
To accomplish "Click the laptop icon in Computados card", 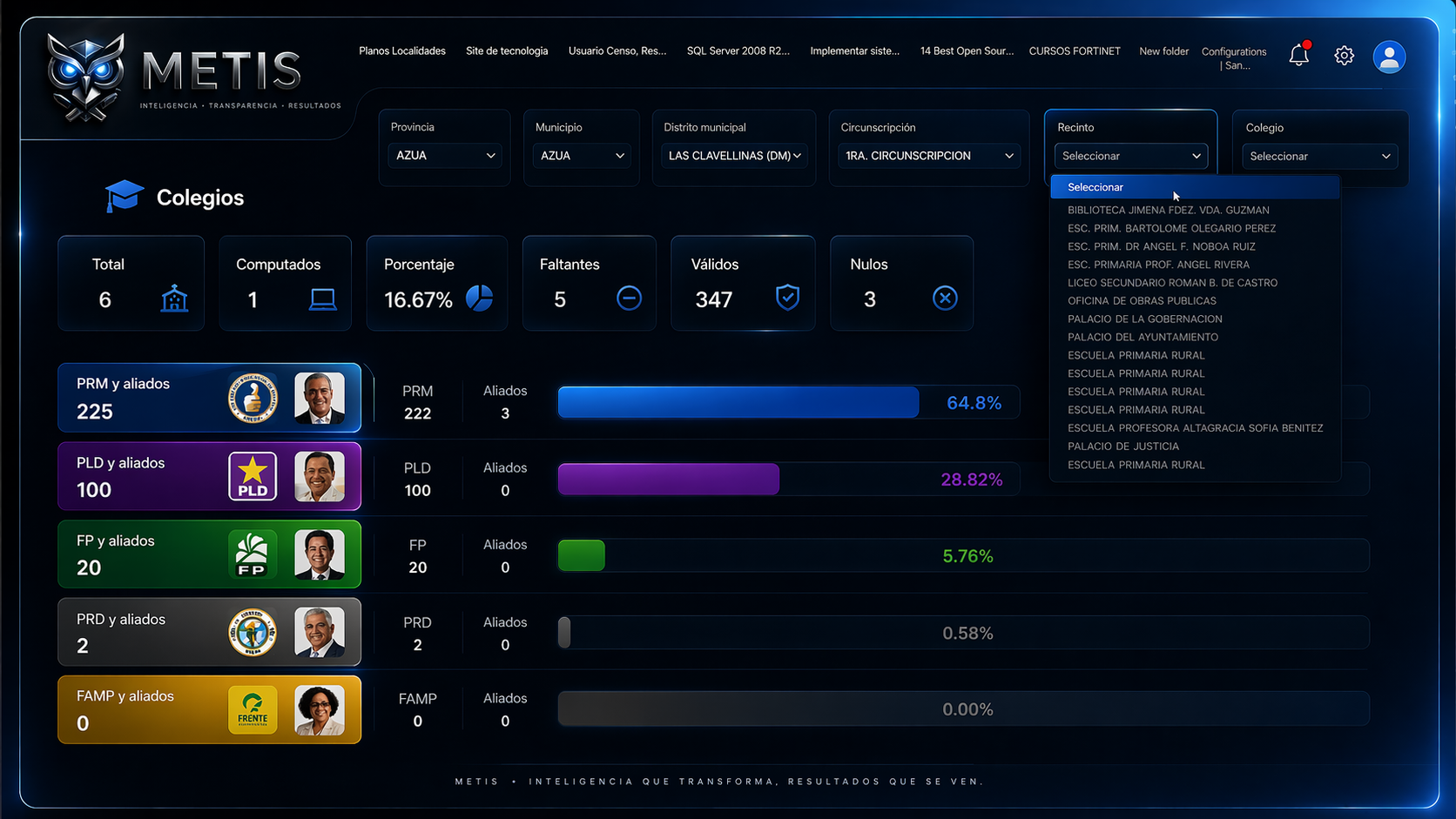I will click(x=322, y=299).
